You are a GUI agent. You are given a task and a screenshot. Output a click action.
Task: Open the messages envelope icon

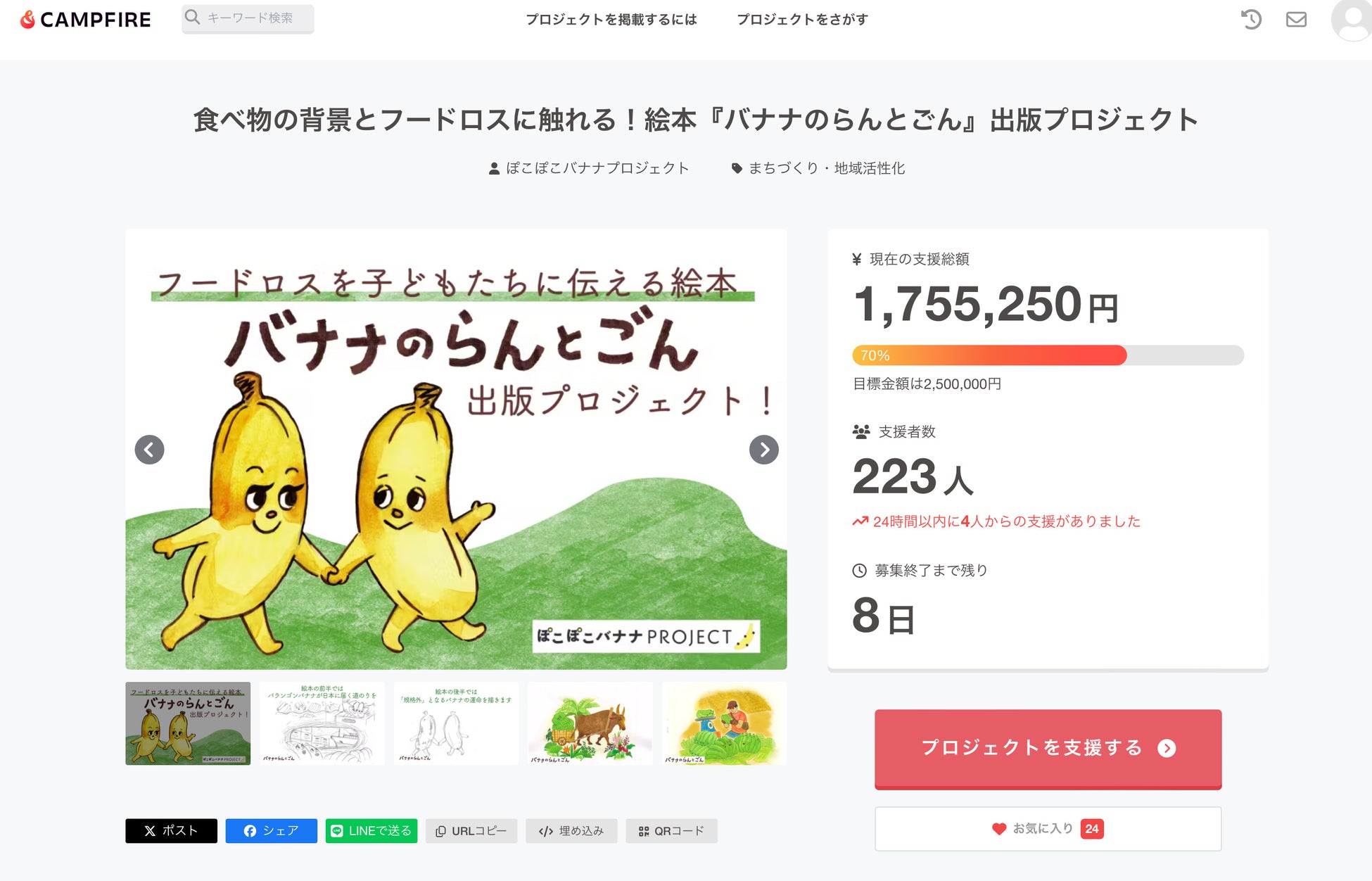(x=1296, y=20)
